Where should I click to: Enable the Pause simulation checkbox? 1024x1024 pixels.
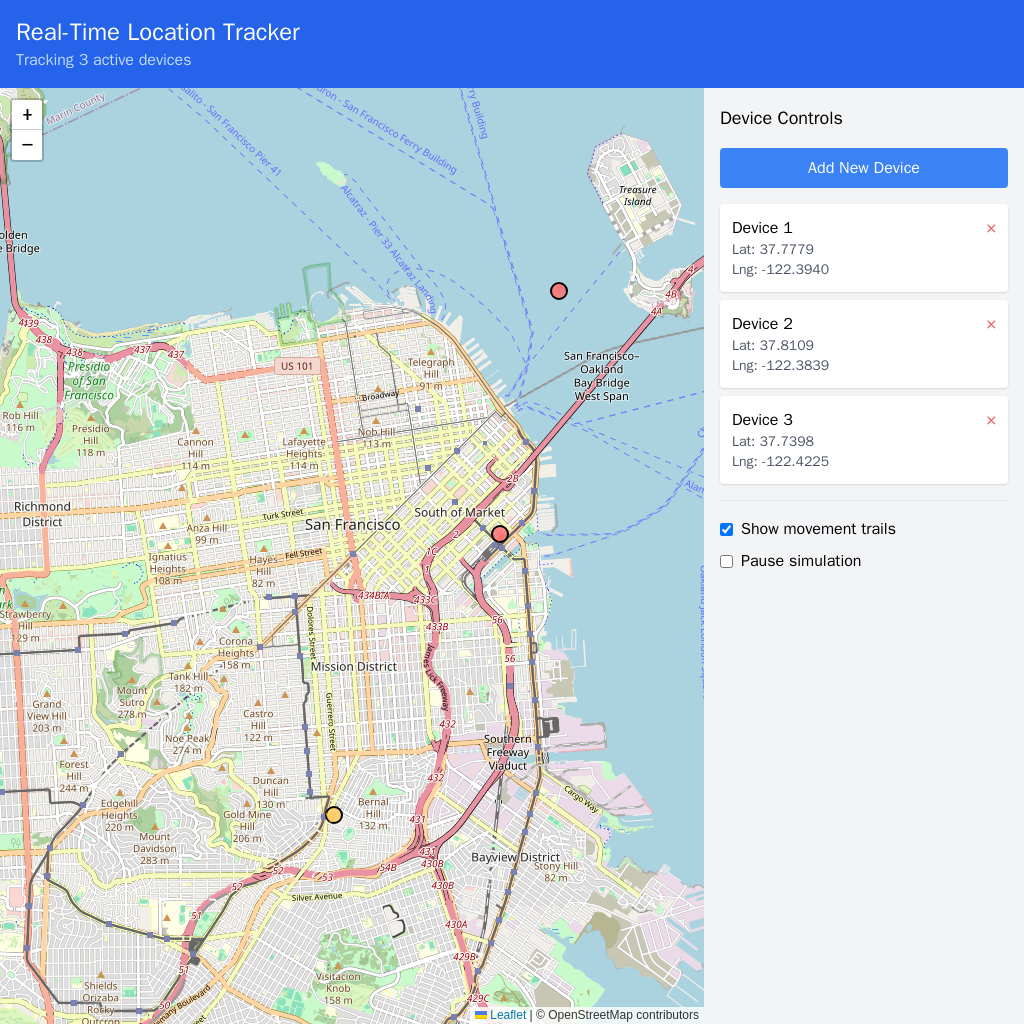point(727,561)
